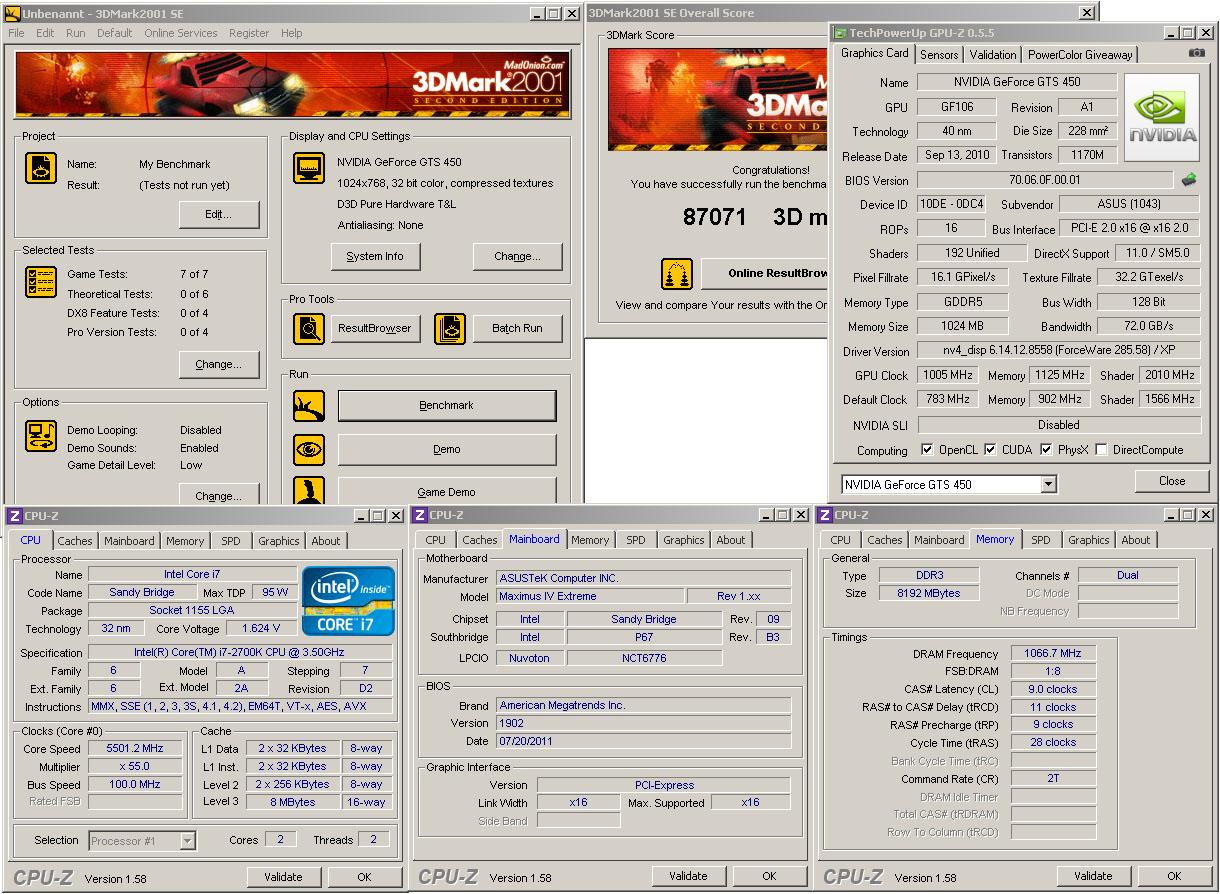
Task: Click the Online ResultBrowser icon in score window
Action: pyautogui.click(x=677, y=274)
